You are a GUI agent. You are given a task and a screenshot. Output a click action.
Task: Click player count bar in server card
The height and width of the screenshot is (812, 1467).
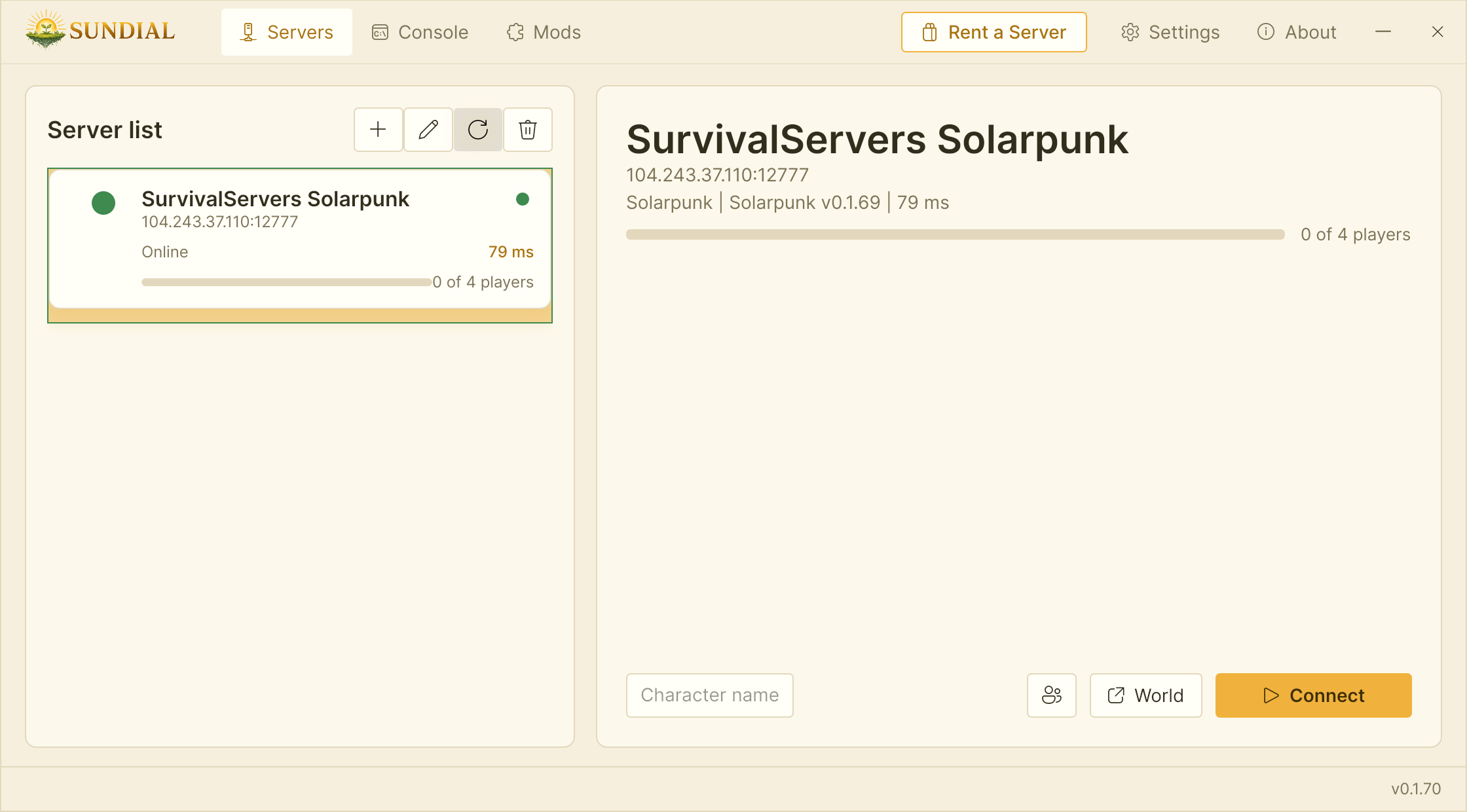(x=286, y=282)
